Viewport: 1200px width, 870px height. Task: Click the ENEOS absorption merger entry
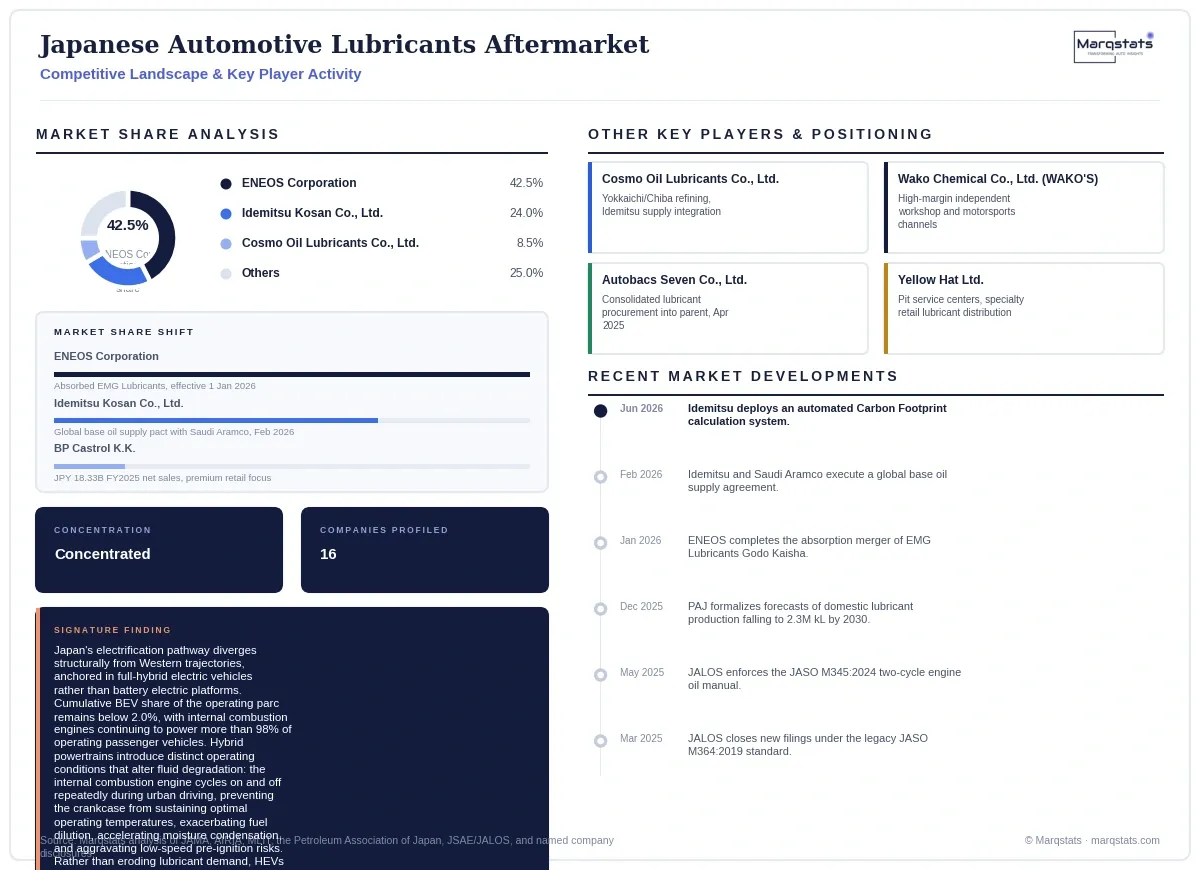pyautogui.click(x=809, y=547)
